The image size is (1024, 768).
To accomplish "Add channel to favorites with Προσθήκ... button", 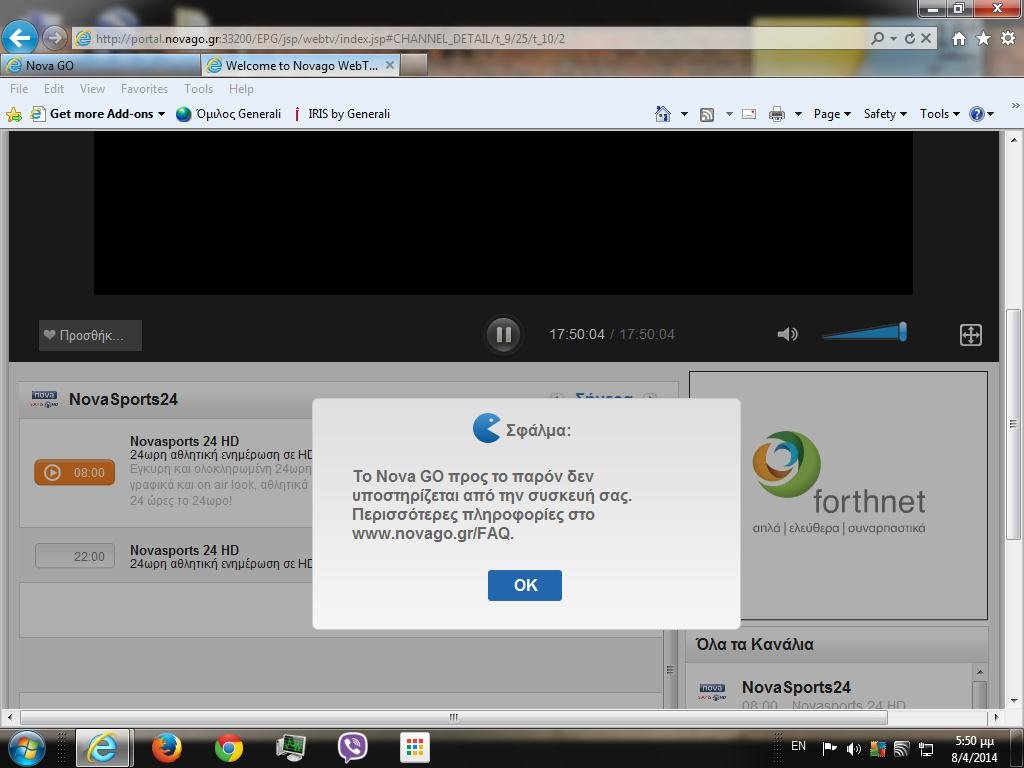I will click(90, 335).
